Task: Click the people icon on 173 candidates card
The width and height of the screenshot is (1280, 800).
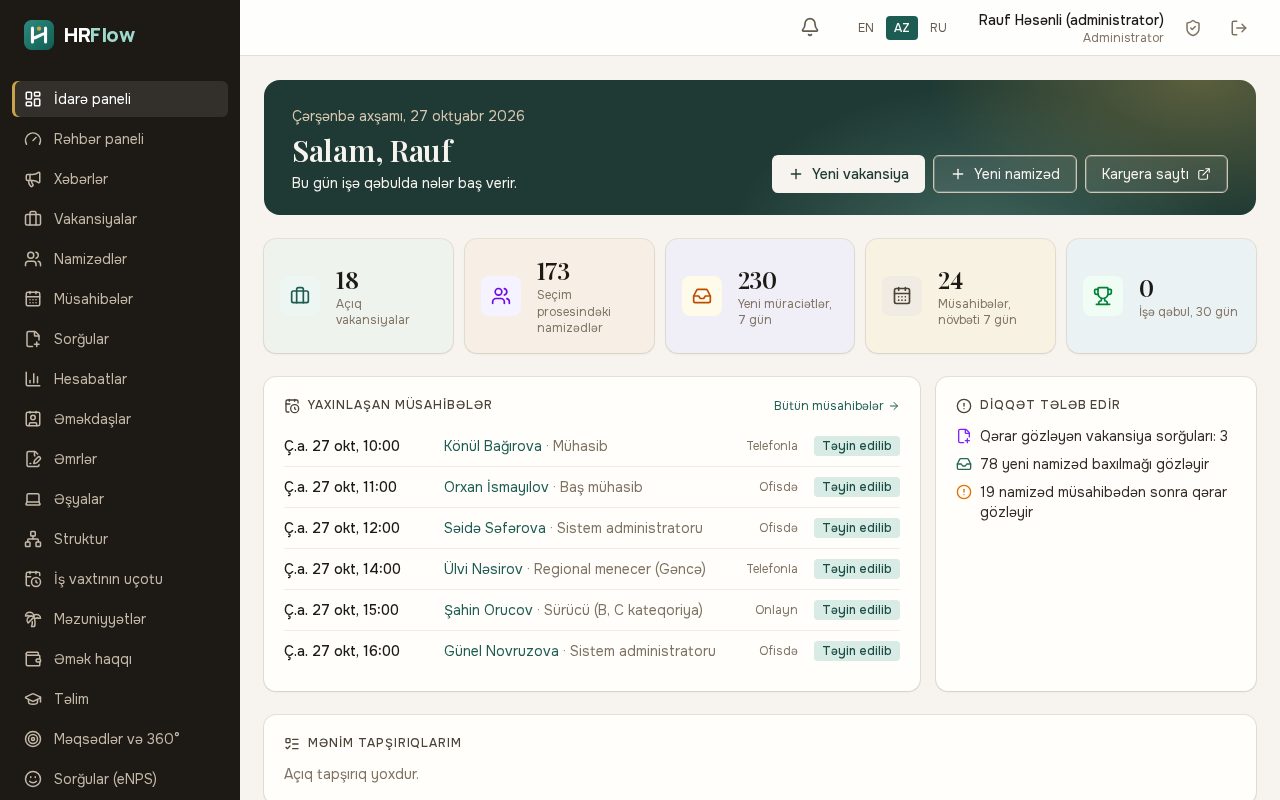Action: (x=501, y=296)
